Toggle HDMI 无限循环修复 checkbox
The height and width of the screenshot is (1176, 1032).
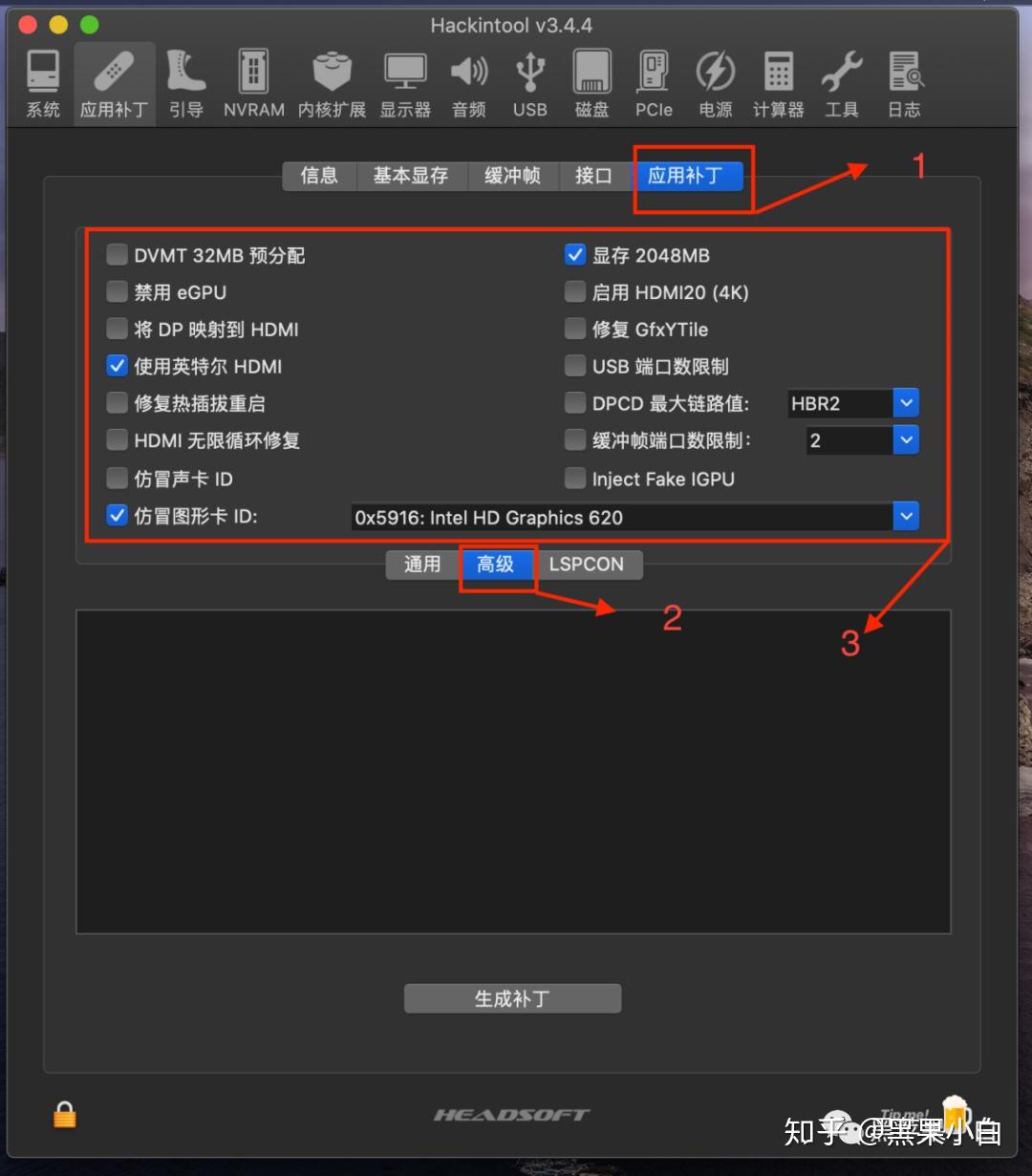click(117, 440)
